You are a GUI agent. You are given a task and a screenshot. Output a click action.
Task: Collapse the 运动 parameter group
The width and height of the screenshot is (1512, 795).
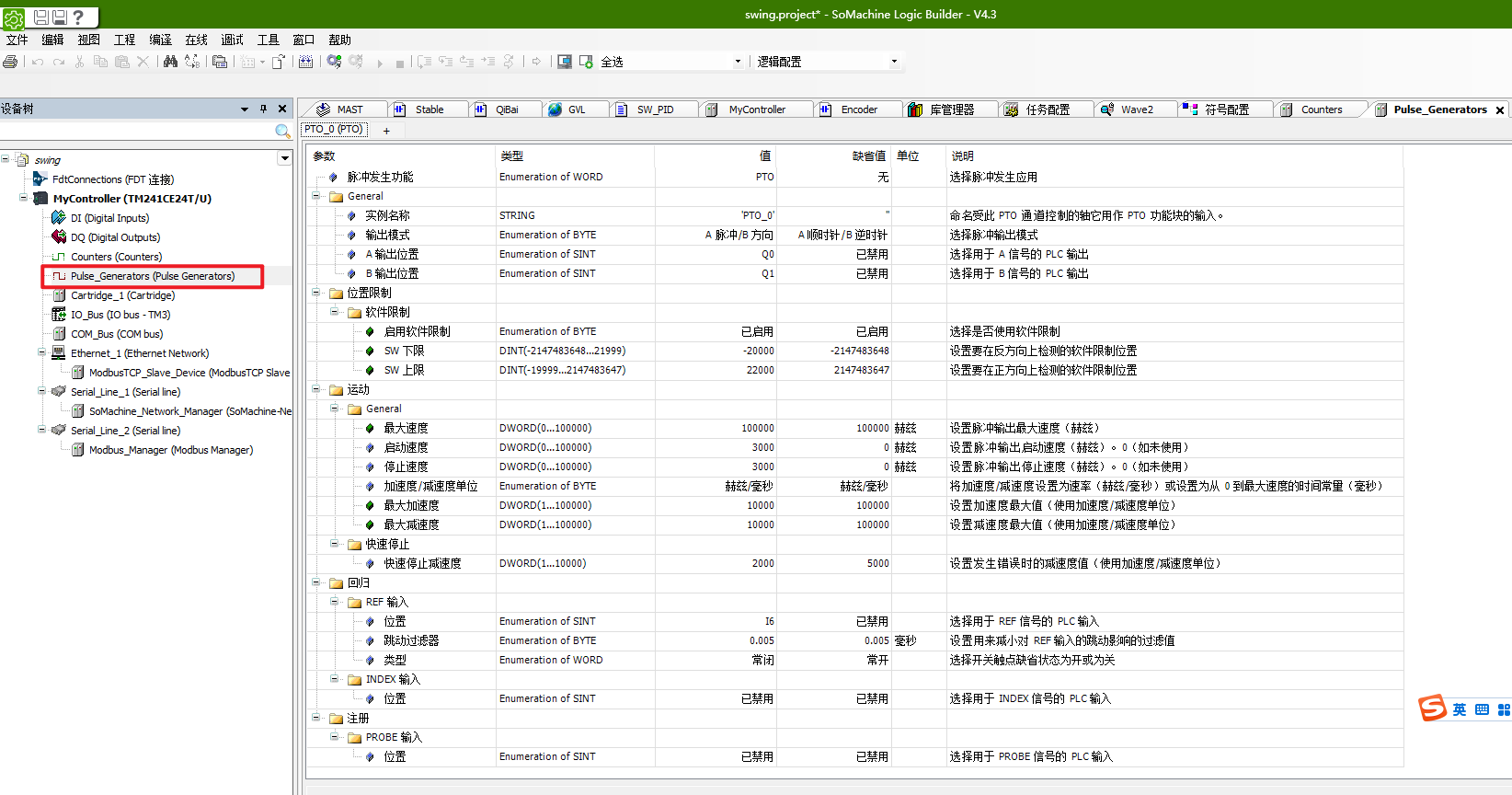317,389
